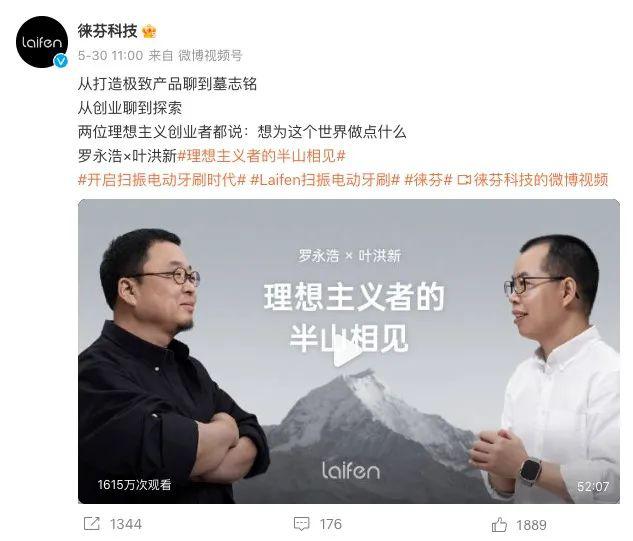Viewport: 633px width, 541px height.
Task: Open the #徕芬# hashtag
Action: coord(428,180)
